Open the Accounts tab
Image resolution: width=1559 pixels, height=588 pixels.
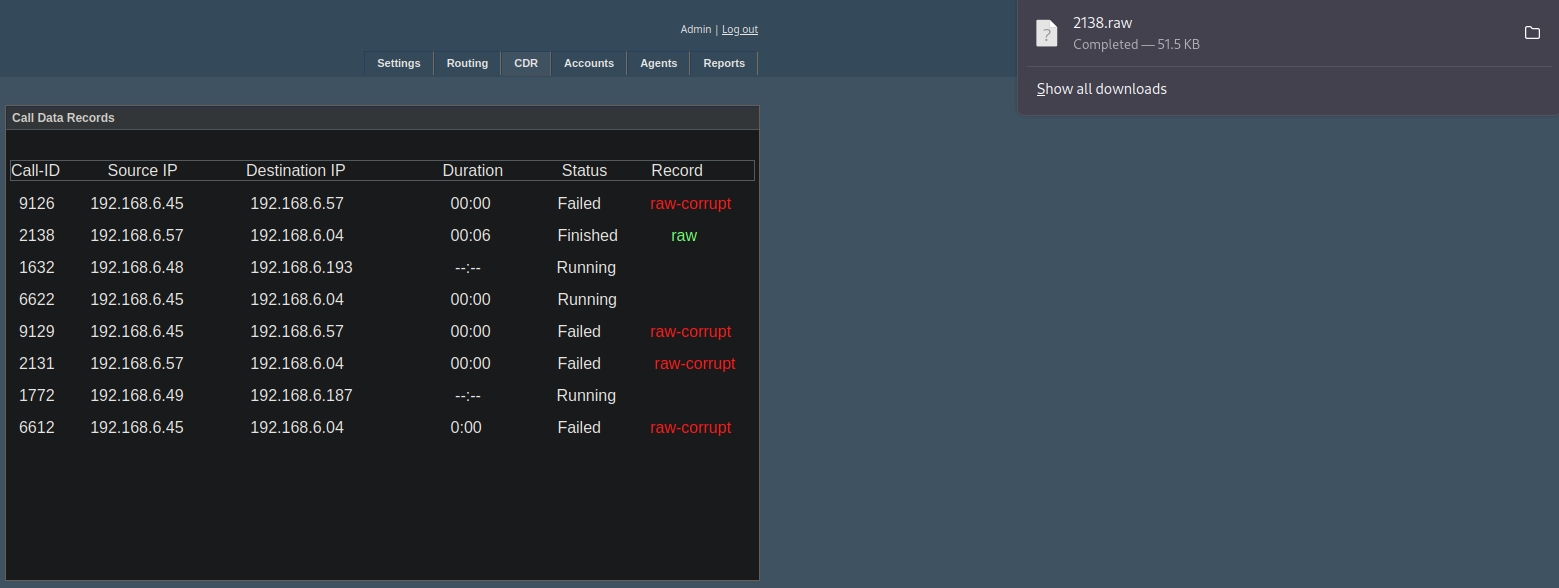point(588,63)
